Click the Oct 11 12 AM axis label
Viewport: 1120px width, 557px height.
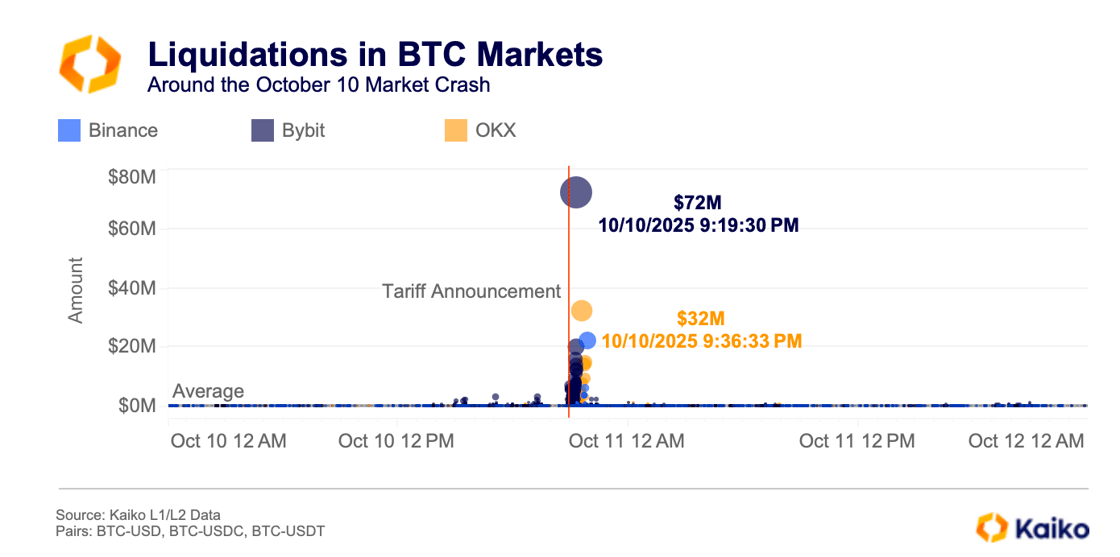click(628, 441)
